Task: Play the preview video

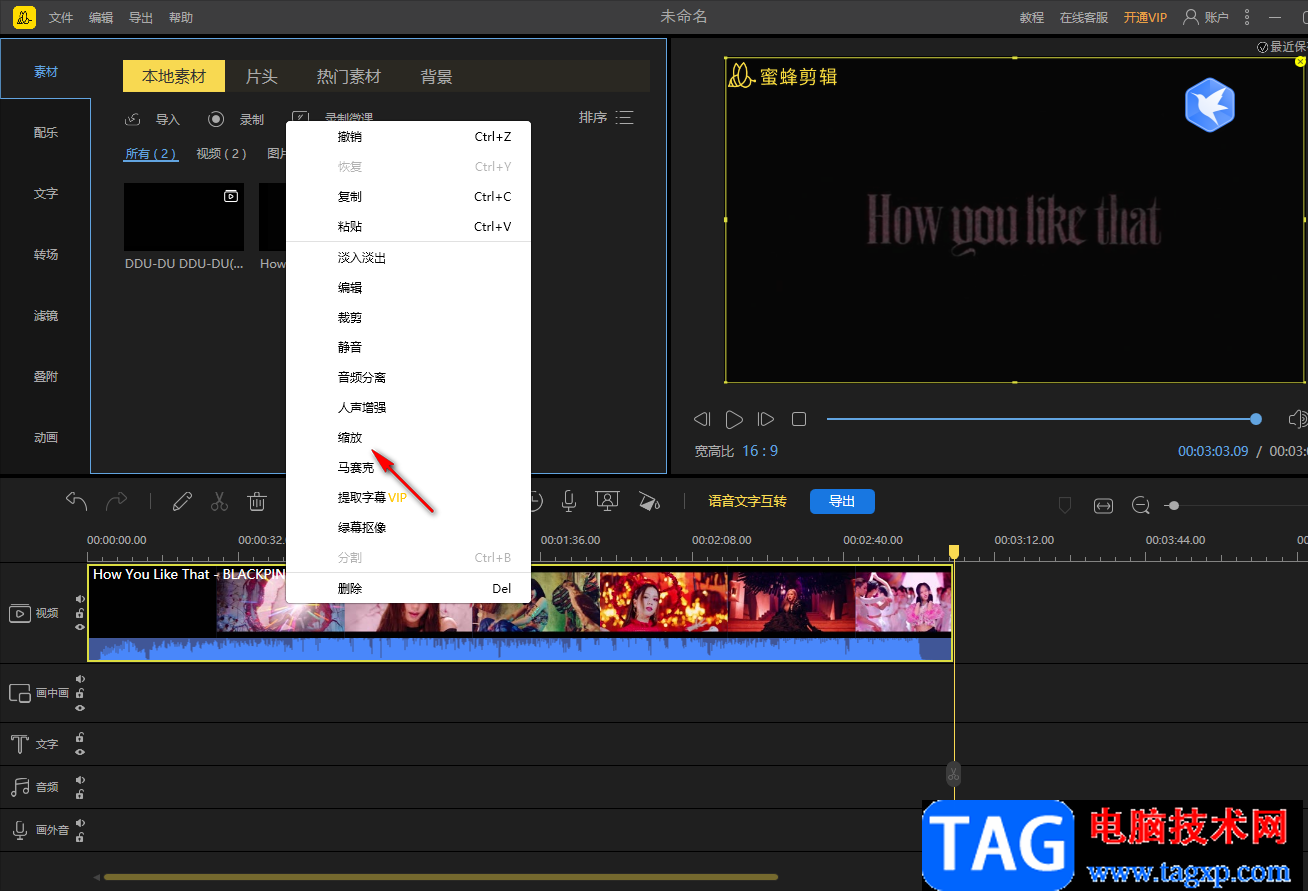Action: [x=734, y=419]
